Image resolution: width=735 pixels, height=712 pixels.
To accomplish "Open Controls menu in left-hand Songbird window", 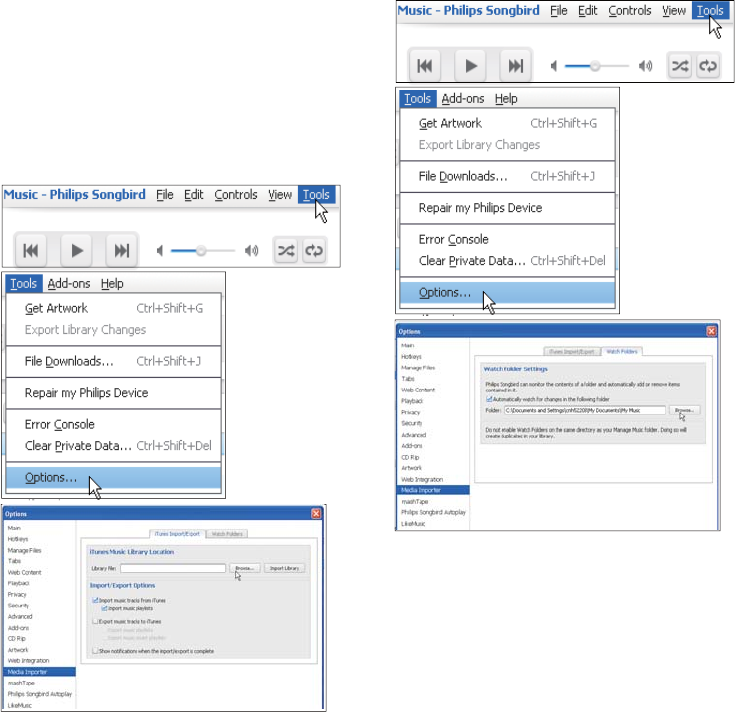I will tap(236, 195).
